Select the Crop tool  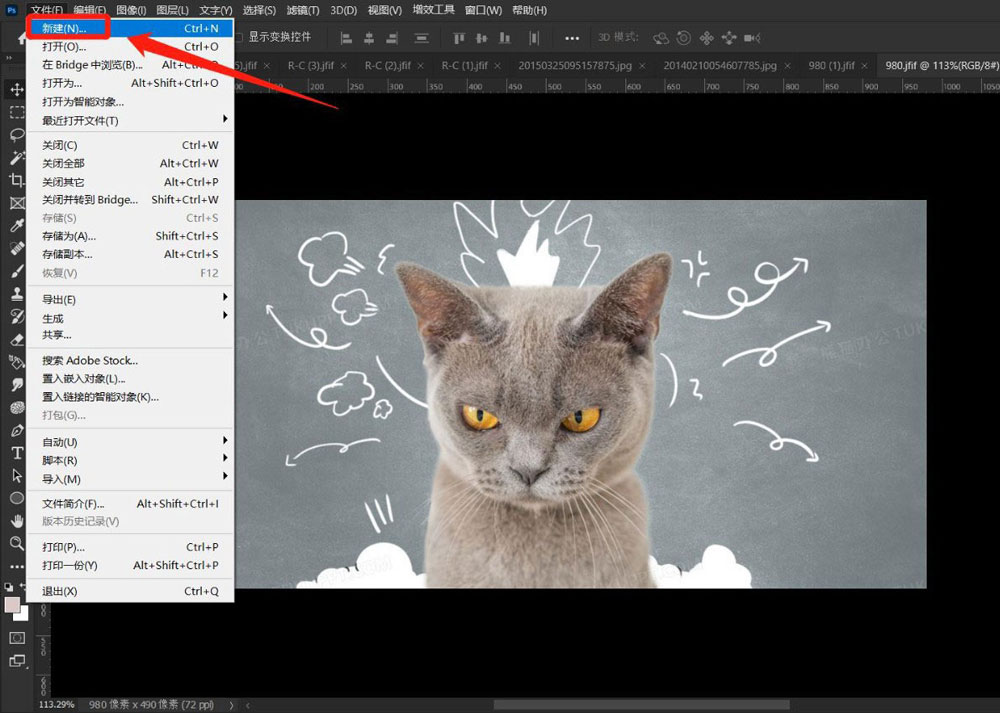17,180
